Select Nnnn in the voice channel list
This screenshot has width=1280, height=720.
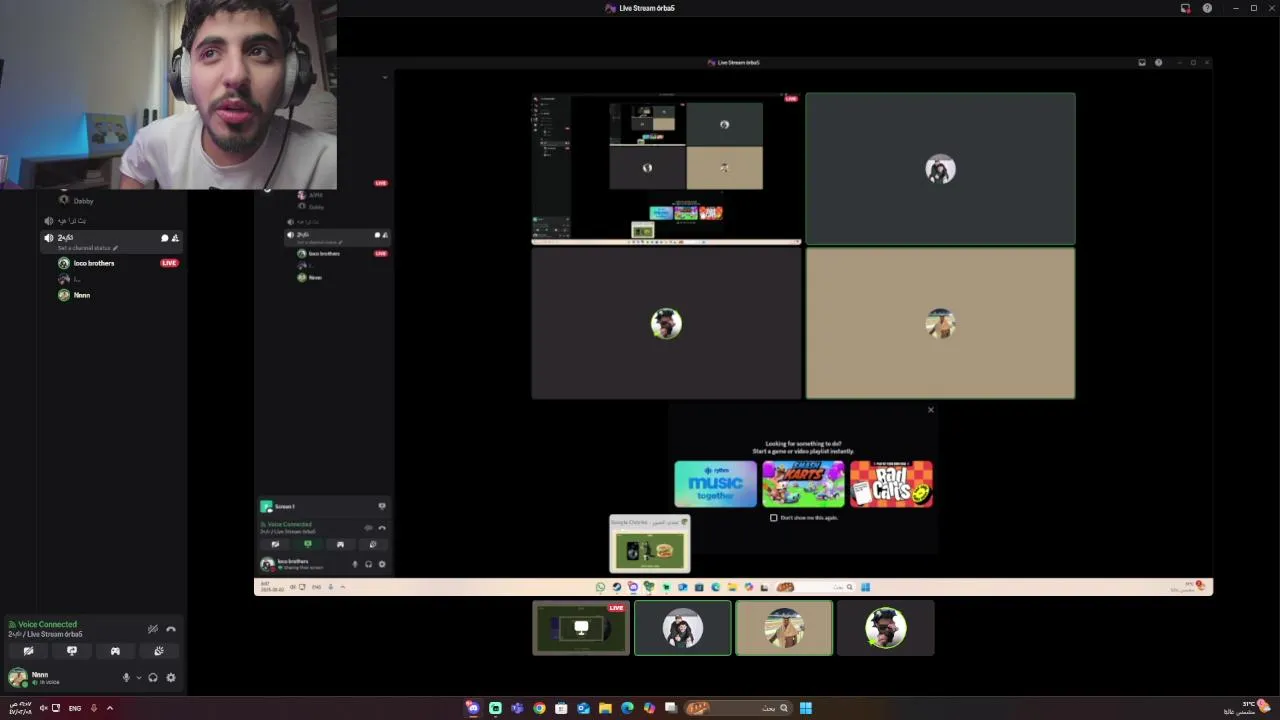[x=82, y=295]
